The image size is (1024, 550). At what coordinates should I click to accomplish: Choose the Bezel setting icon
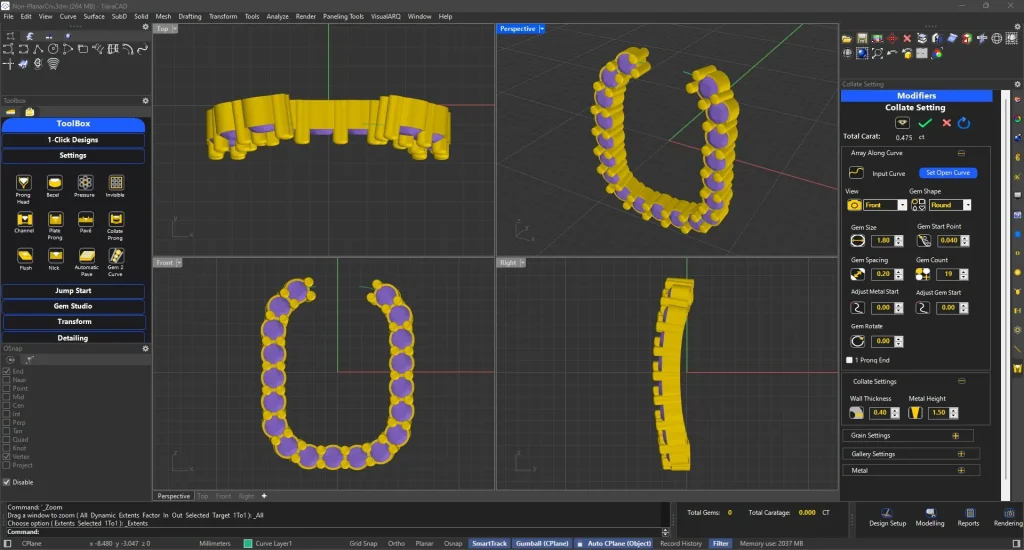54,183
